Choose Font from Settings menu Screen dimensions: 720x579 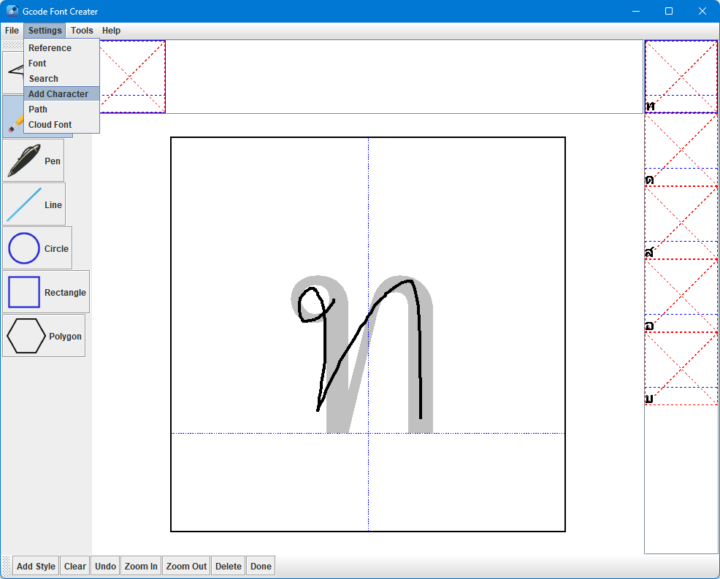(x=62, y=63)
